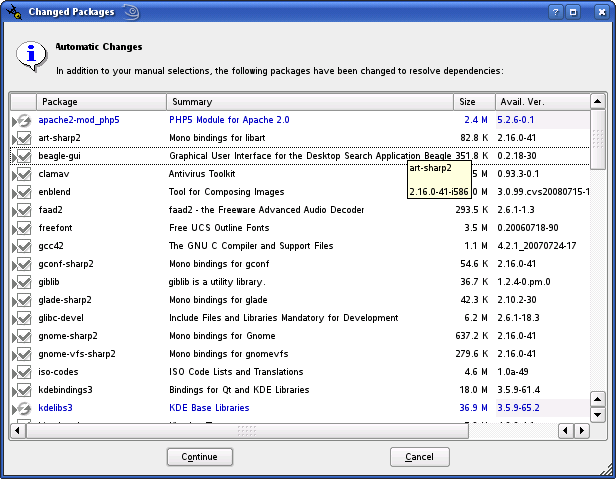Toggle the freefont package checkbox
The height and width of the screenshot is (479, 616).
point(24,228)
